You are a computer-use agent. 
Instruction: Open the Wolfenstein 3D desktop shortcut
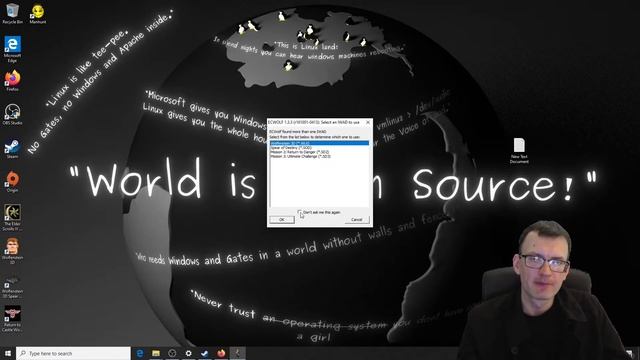(12, 251)
